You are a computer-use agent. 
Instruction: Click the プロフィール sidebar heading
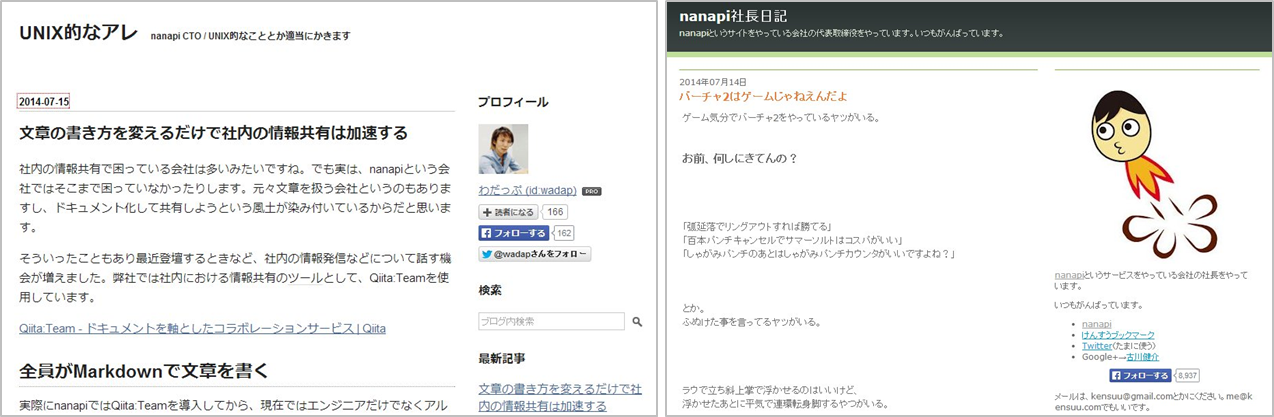tap(513, 102)
